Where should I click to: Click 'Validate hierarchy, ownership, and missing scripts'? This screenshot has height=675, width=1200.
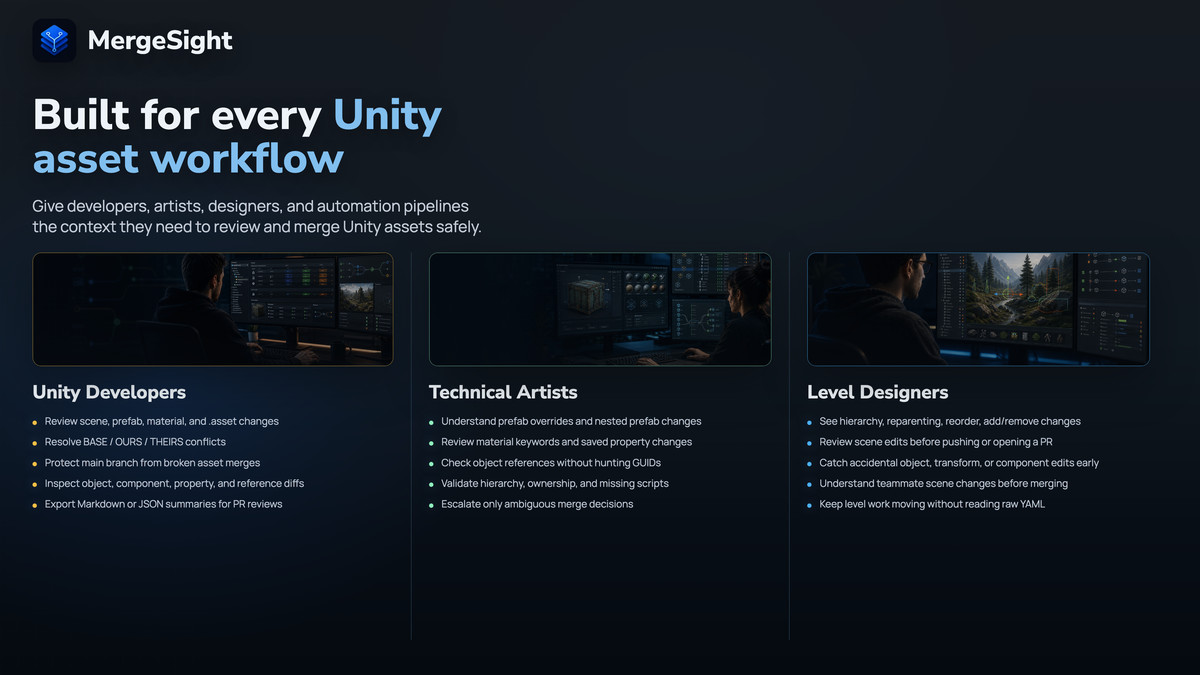[555, 483]
